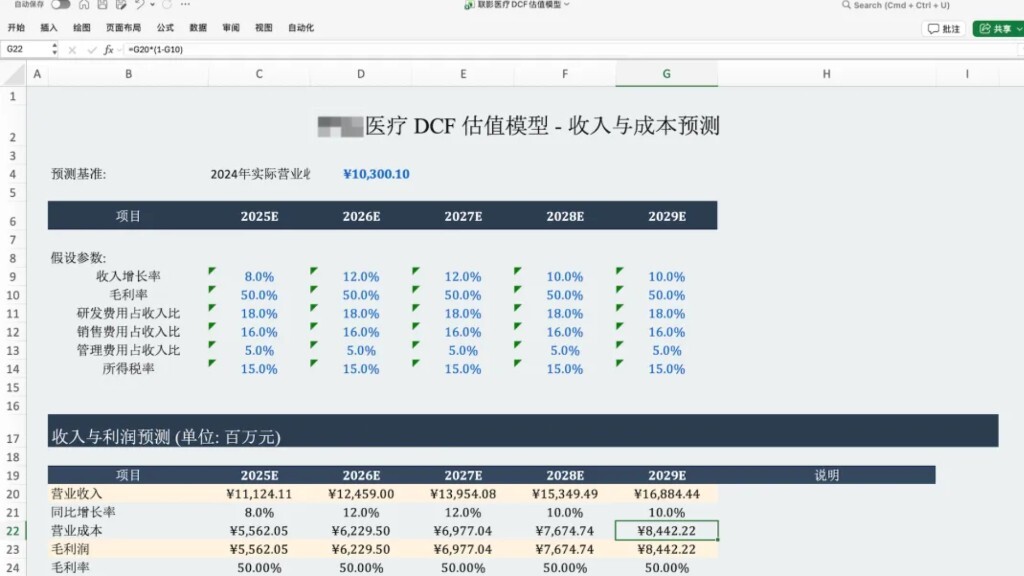Click the Search field in title bar

pyautogui.click(x=900, y=5)
